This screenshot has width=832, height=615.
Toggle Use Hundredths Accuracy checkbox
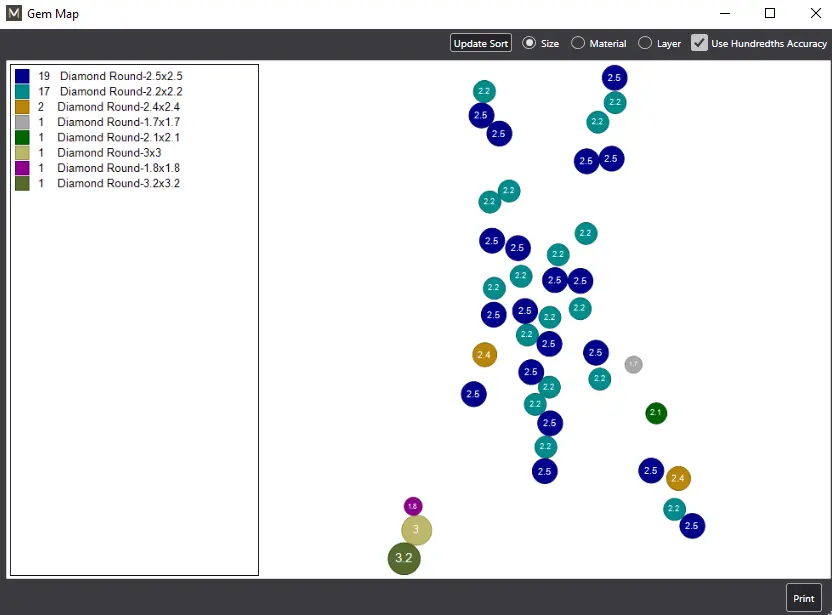[x=700, y=43]
